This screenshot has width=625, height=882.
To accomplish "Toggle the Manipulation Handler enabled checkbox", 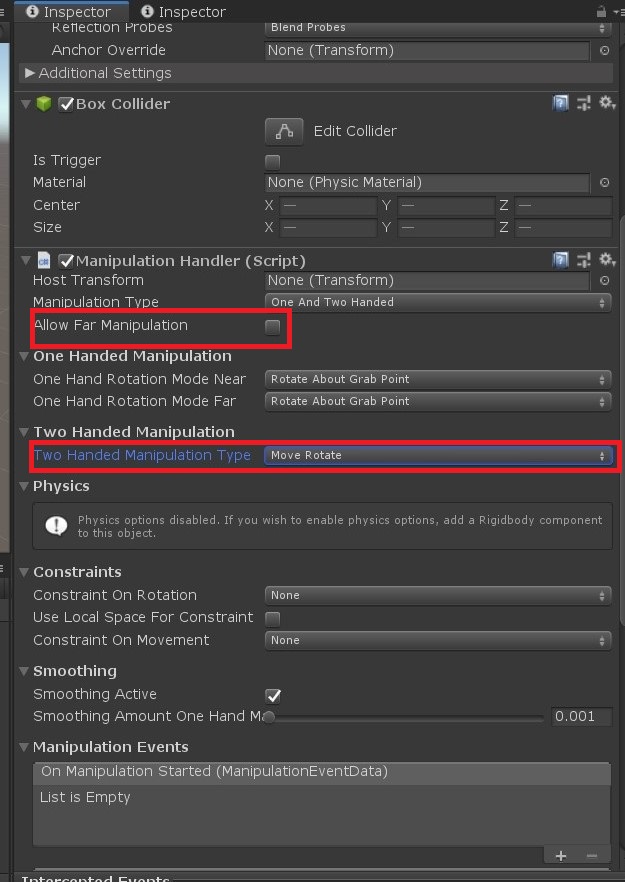I will [x=66, y=261].
